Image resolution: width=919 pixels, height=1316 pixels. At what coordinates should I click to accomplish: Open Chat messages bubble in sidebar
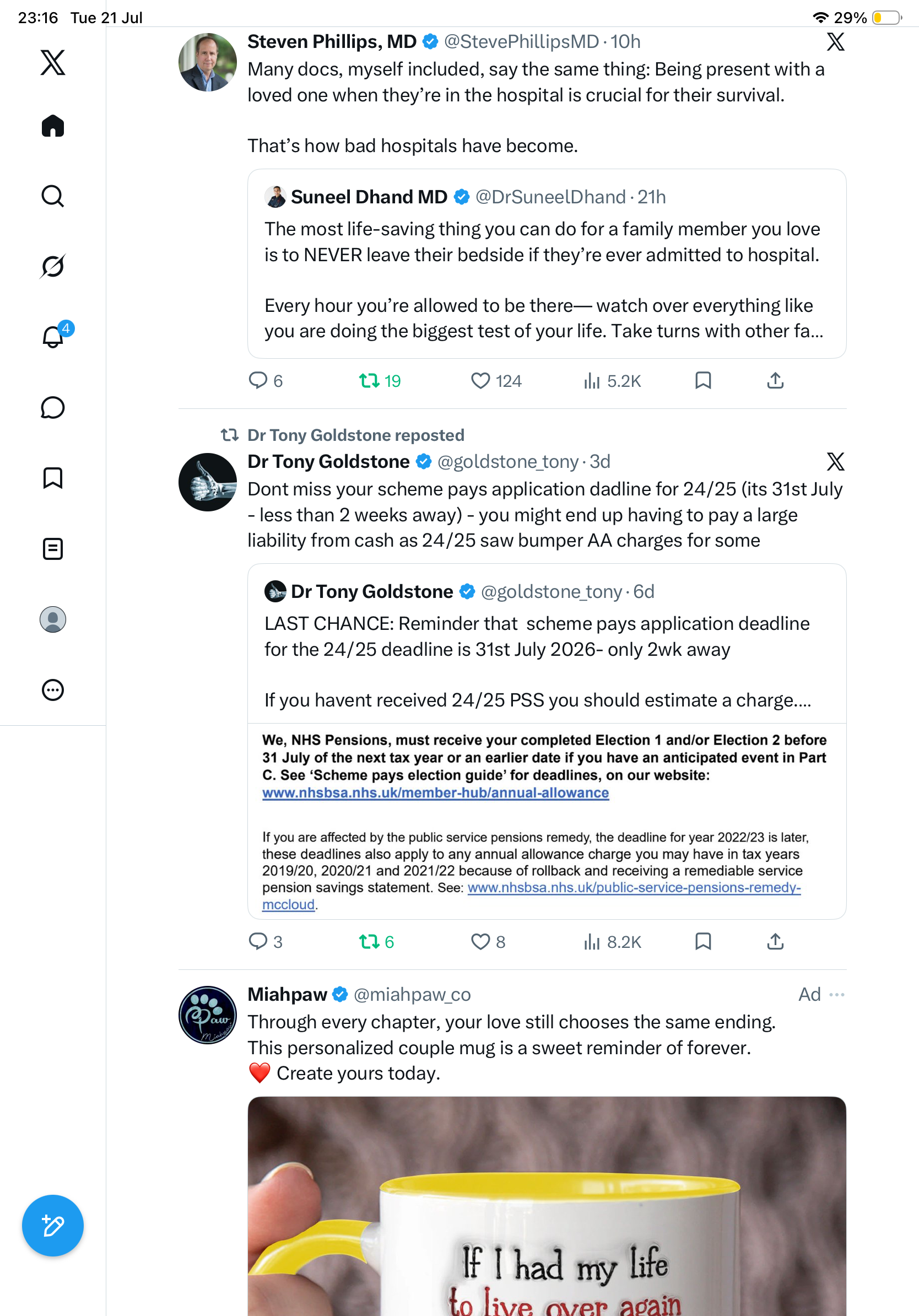[x=53, y=407]
